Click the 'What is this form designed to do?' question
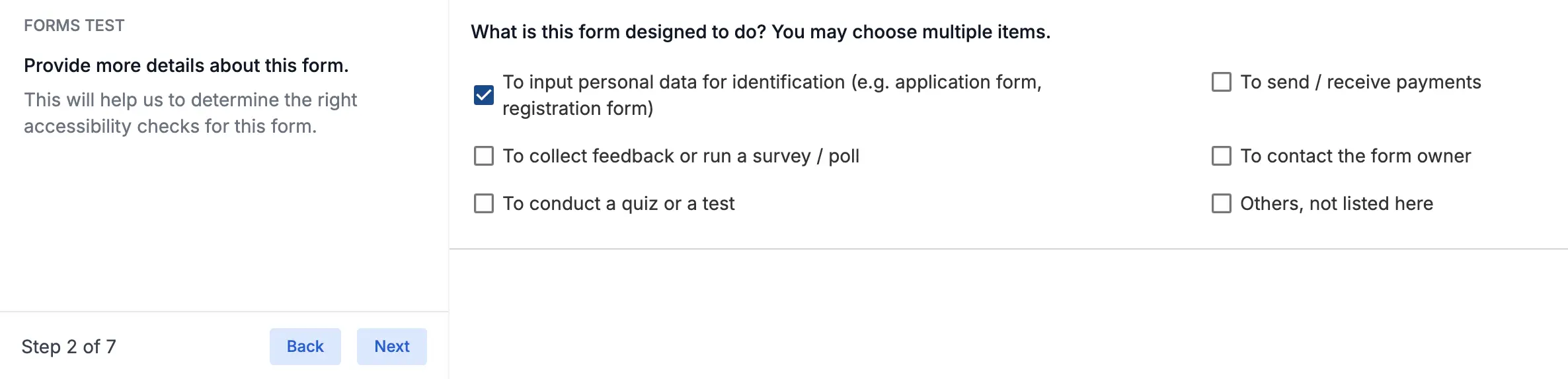This screenshot has width=1568, height=379. pos(760,32)
